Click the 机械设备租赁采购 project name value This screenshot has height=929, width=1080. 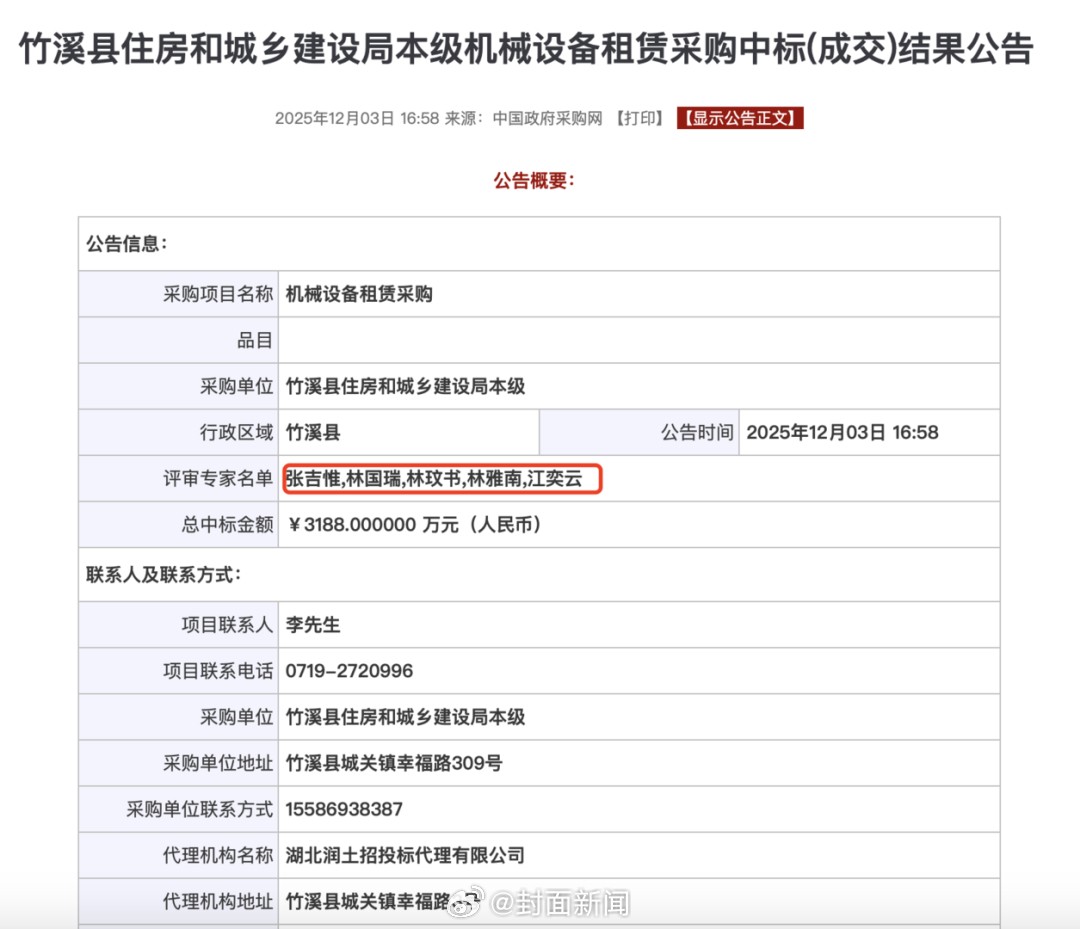click(x=359, y=294)
